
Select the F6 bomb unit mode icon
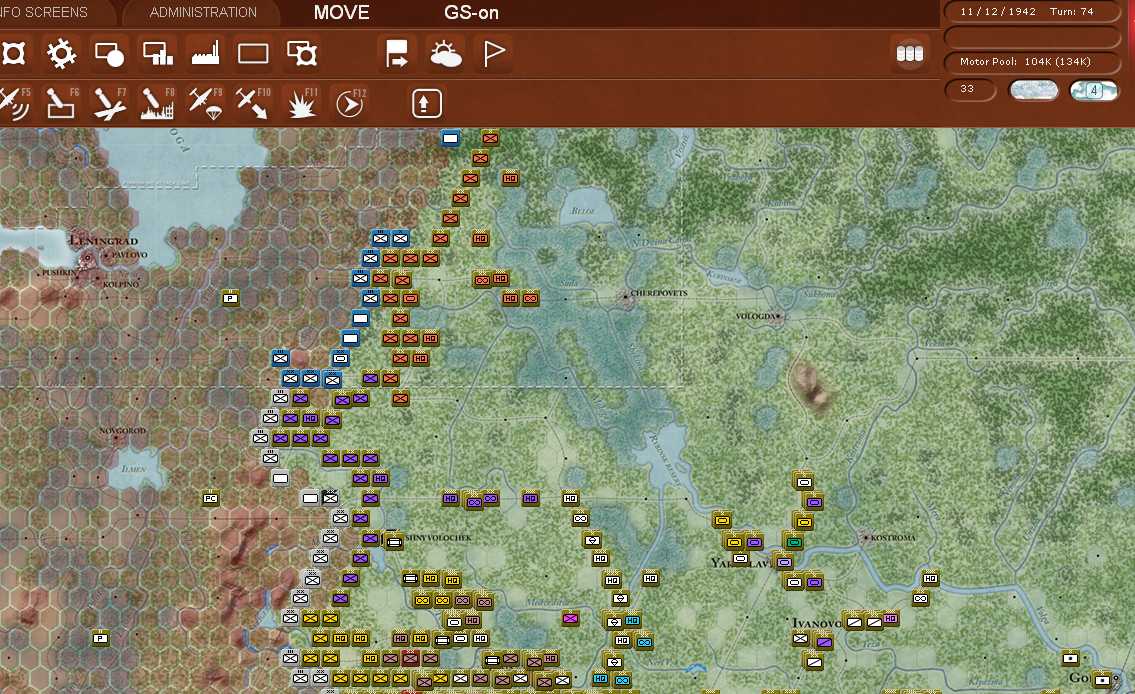(62, 103)
